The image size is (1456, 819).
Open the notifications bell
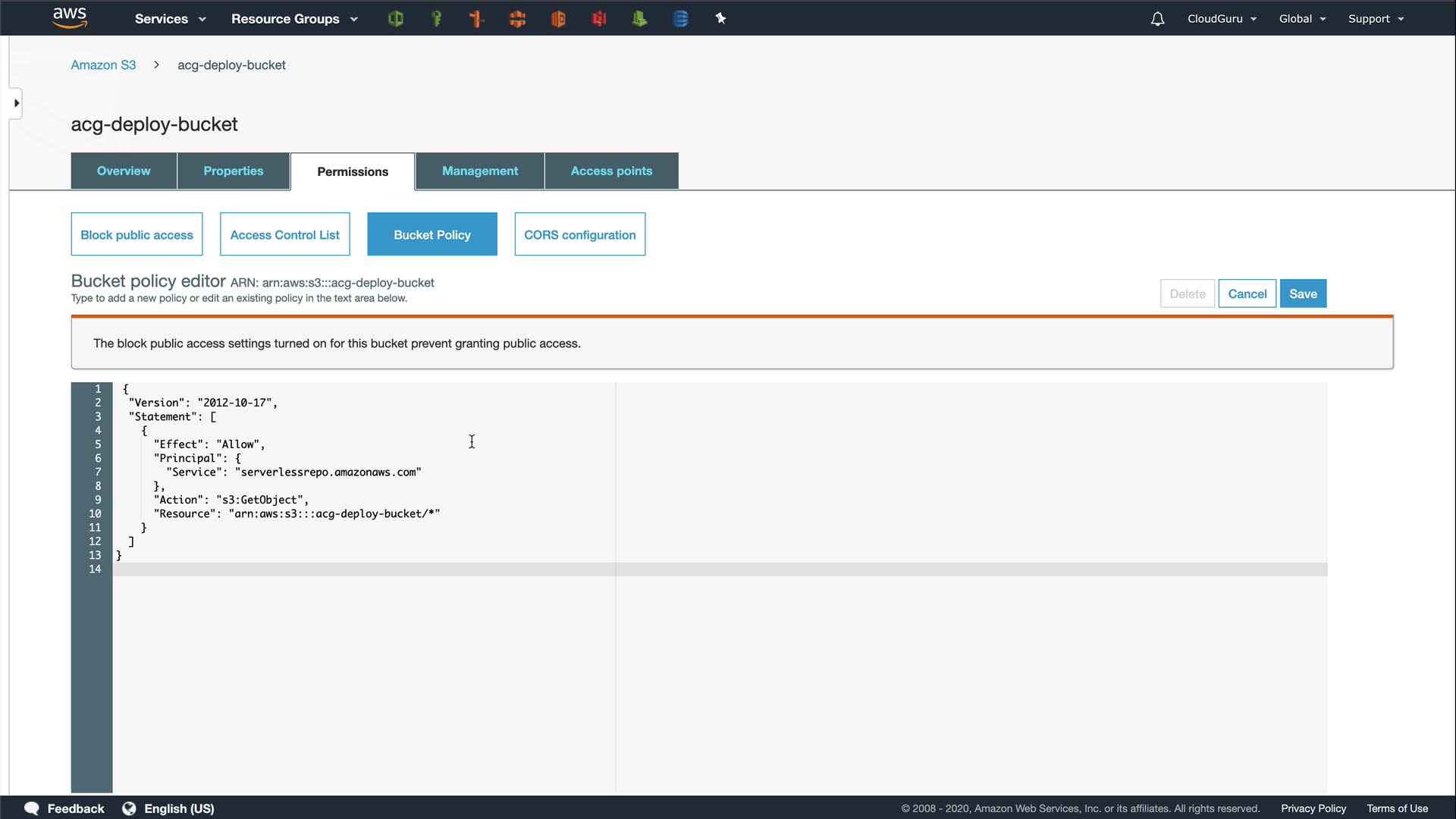[1157, 19]
